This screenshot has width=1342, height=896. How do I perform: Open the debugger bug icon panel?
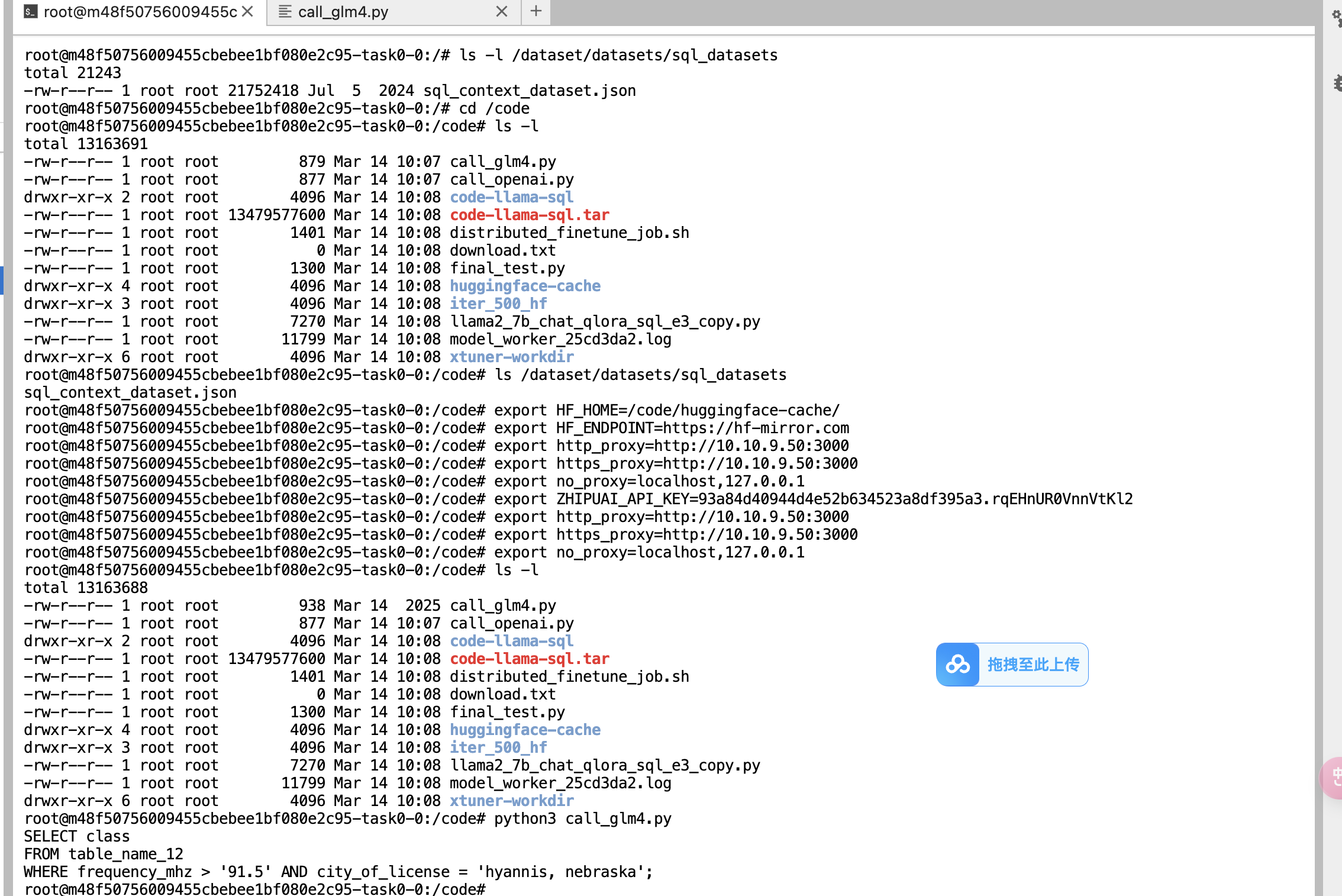(1337, 83)
